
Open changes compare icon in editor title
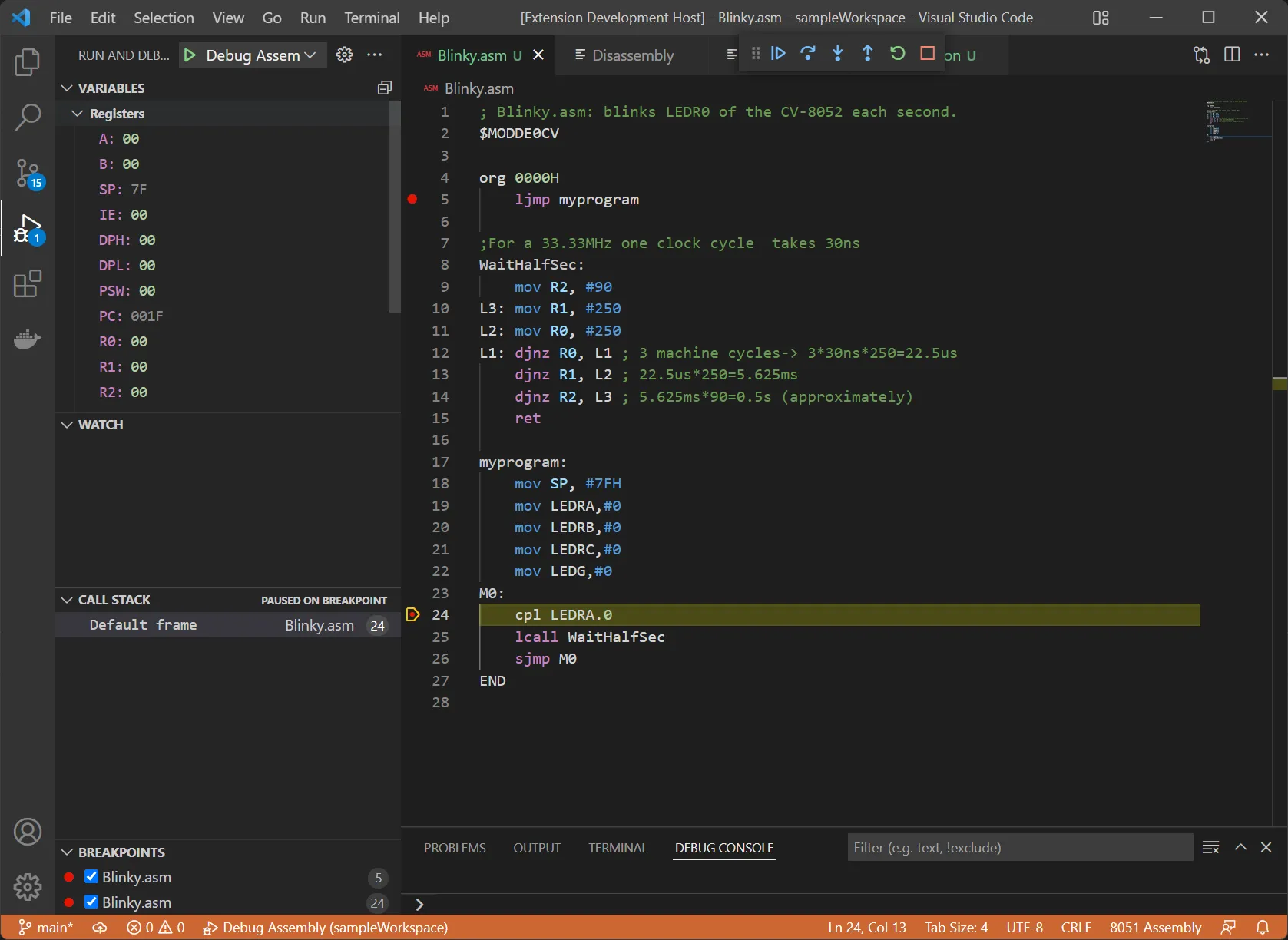pyautogui.click(x=1202, y=55)
